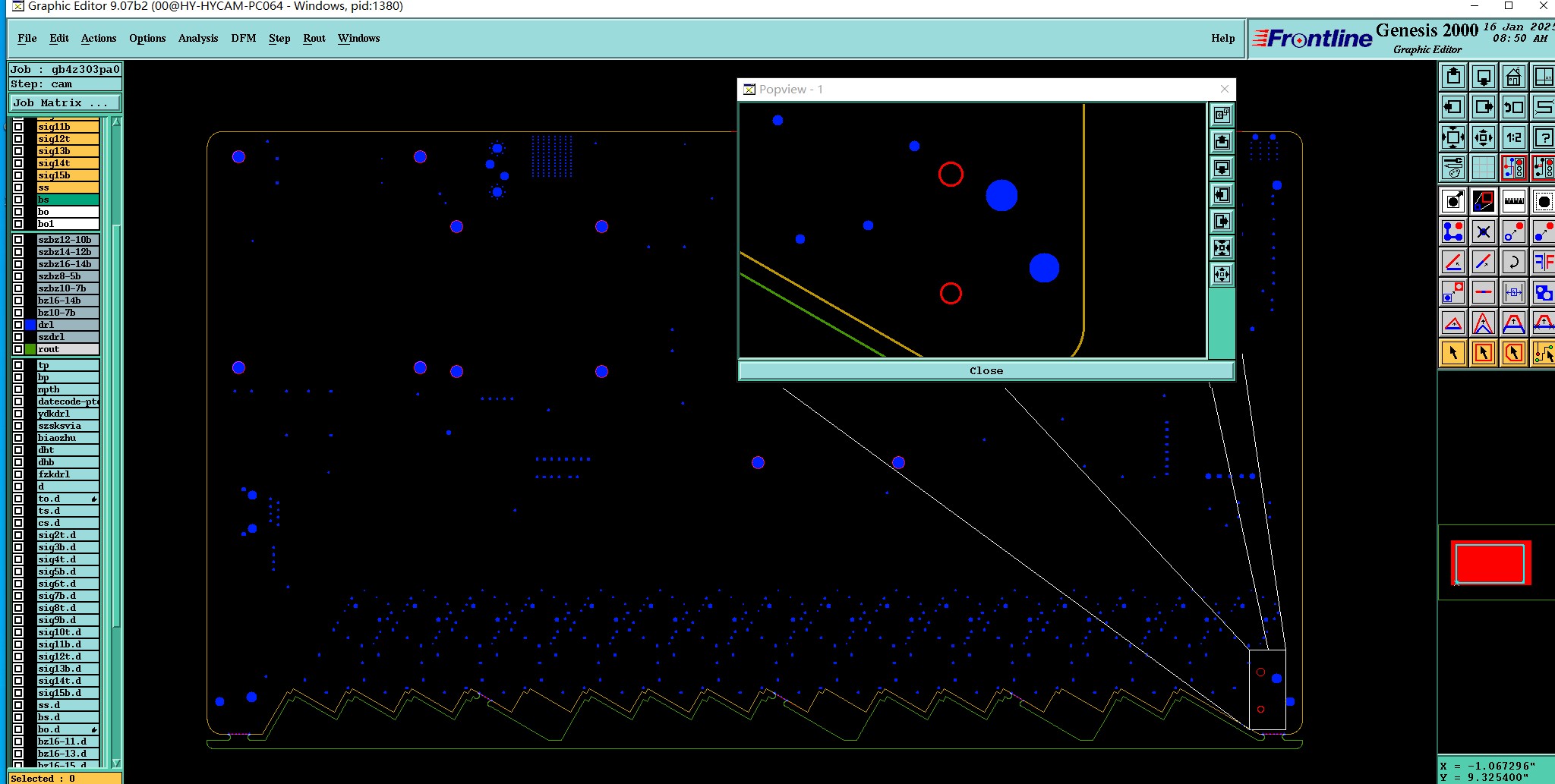Pan view left in the main toolbar
This screenshot has width=1555, height=784.
point(1452,107)
